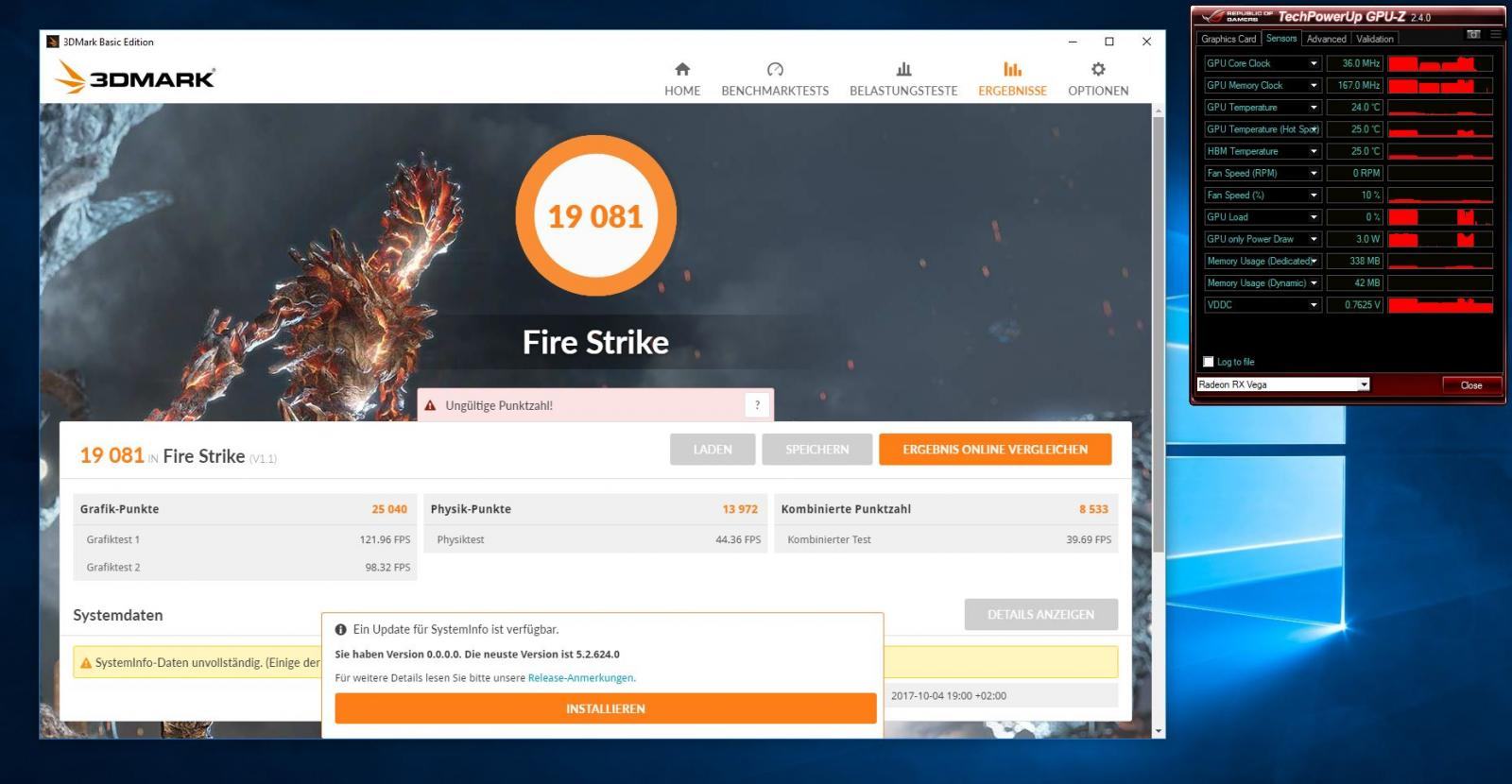Click INSTALLIEREN to update SystemInfo
This screenshot has height=784, width=1512.
click(x=606, y=708)
